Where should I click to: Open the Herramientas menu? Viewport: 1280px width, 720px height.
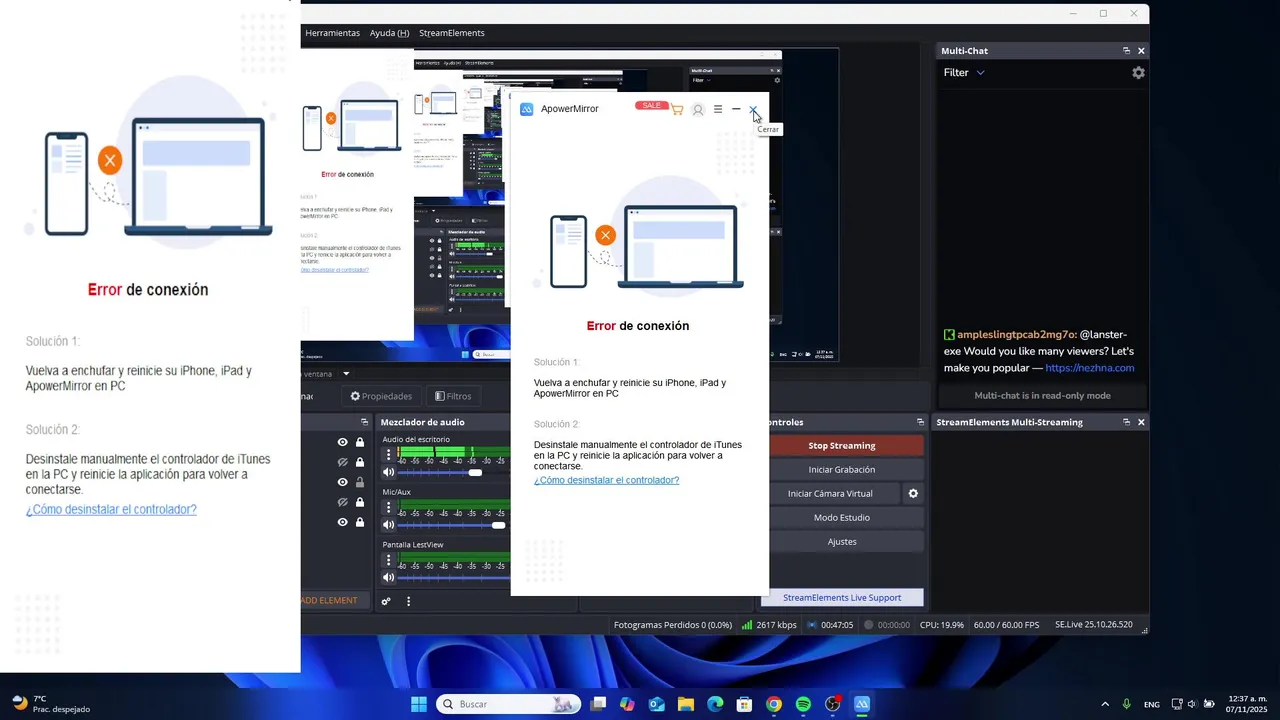(x=332, y=33)
